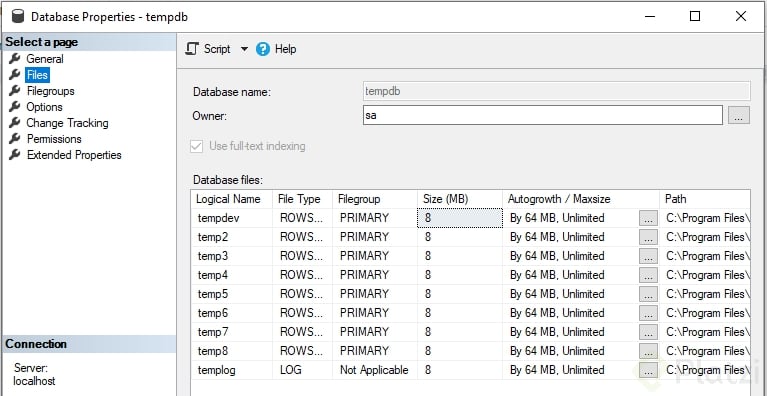Viewport: 767px width, 396px height.
Task: Click the wrench icon next to Permissions
Action: coord(15,139)
